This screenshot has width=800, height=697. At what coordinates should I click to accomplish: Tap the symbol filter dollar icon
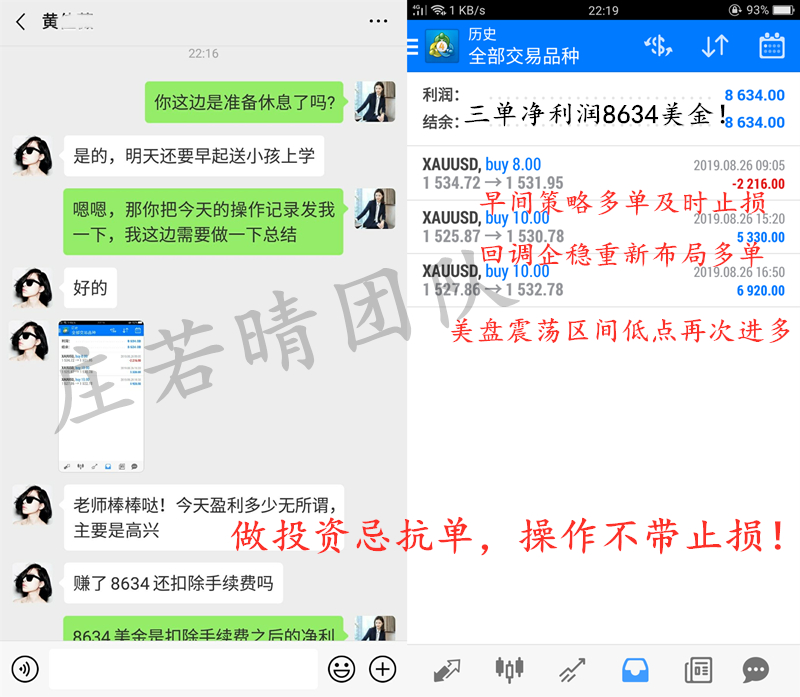click(x=657, y=46)
